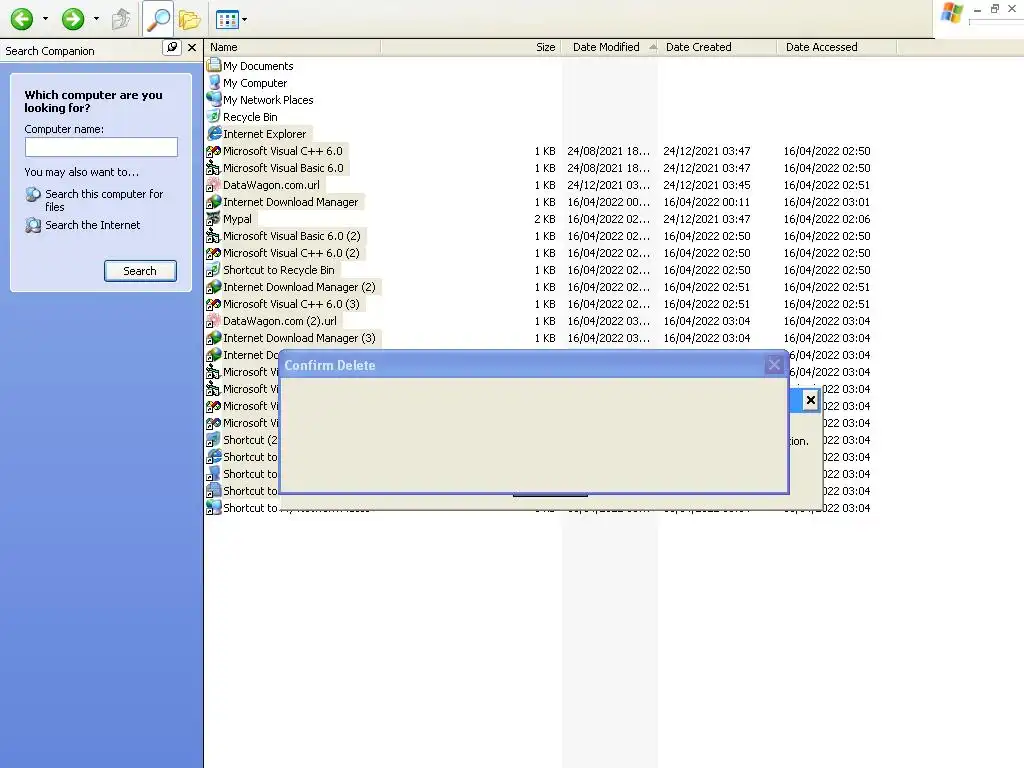Click date created 16/04/2022 00:11
The height and width of the screenshot is (768, 1024).
[707, 202]
